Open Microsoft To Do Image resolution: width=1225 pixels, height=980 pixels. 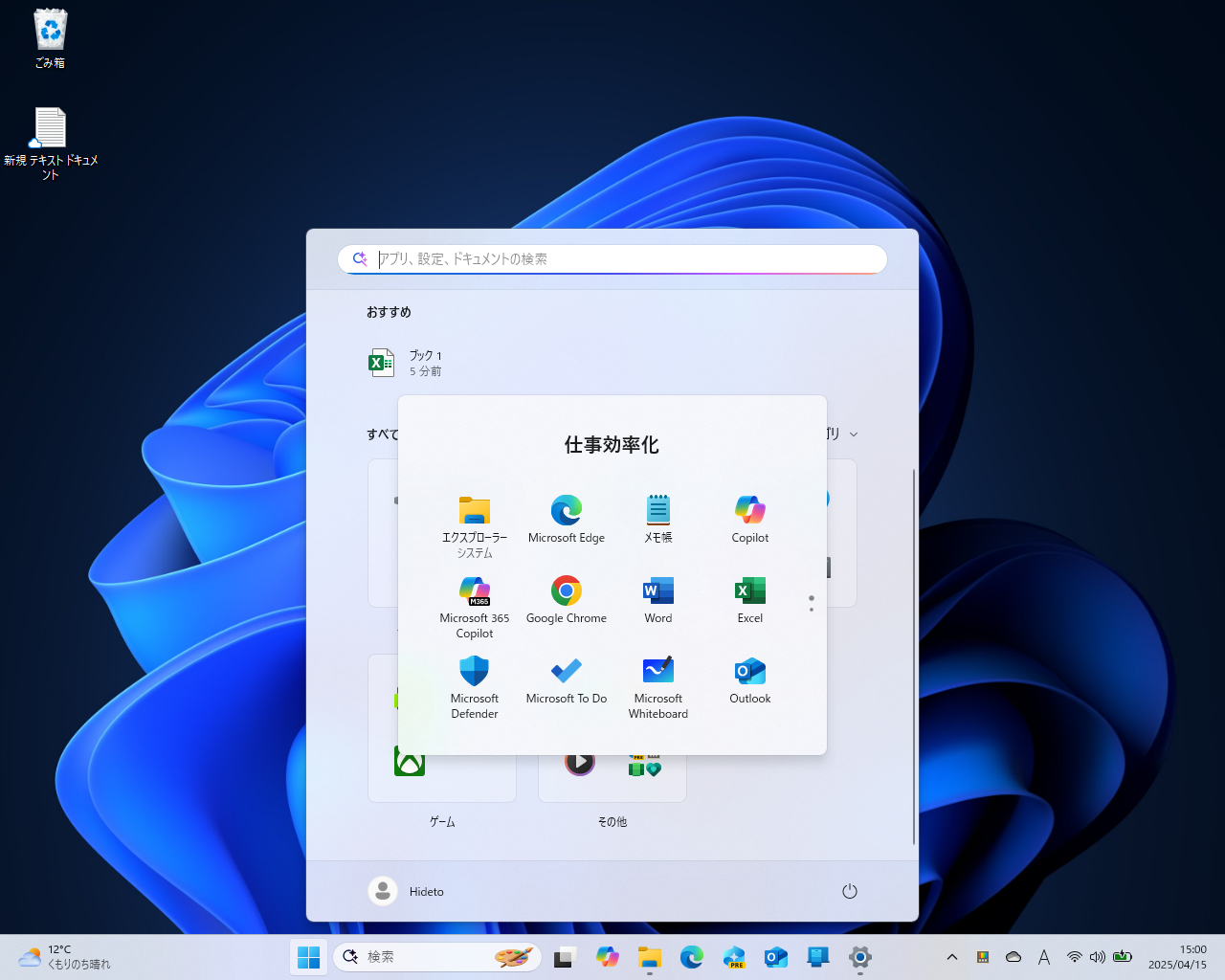[566, 679]
